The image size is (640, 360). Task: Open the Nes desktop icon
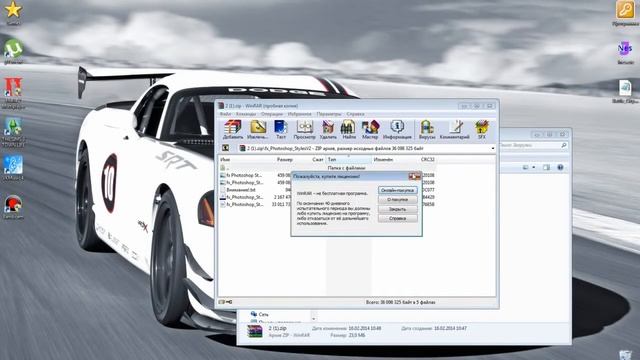[625, 52]
